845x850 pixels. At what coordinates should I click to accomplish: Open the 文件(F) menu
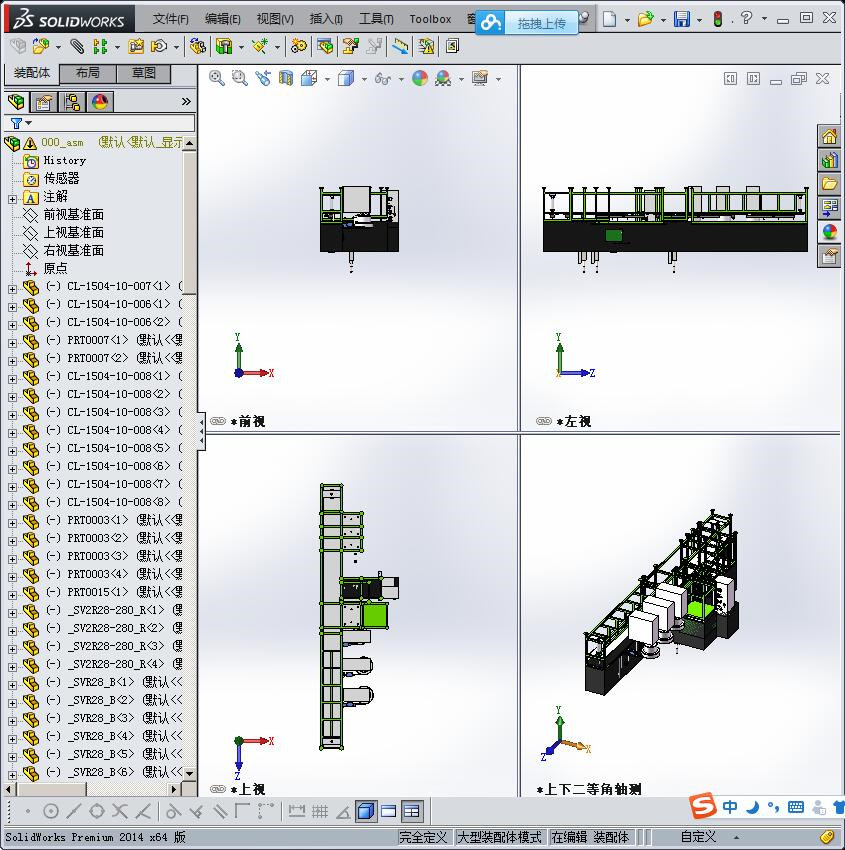[170, 19]
